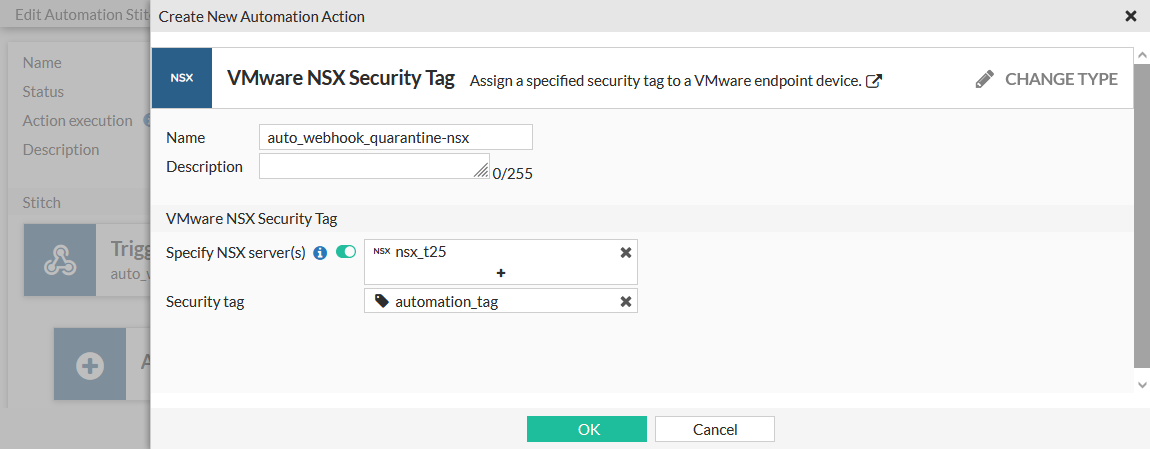Click the info icon next to Specify NSX server(s)
The height and width of the screenshot is (449, 1150).
tap(320, 253)
